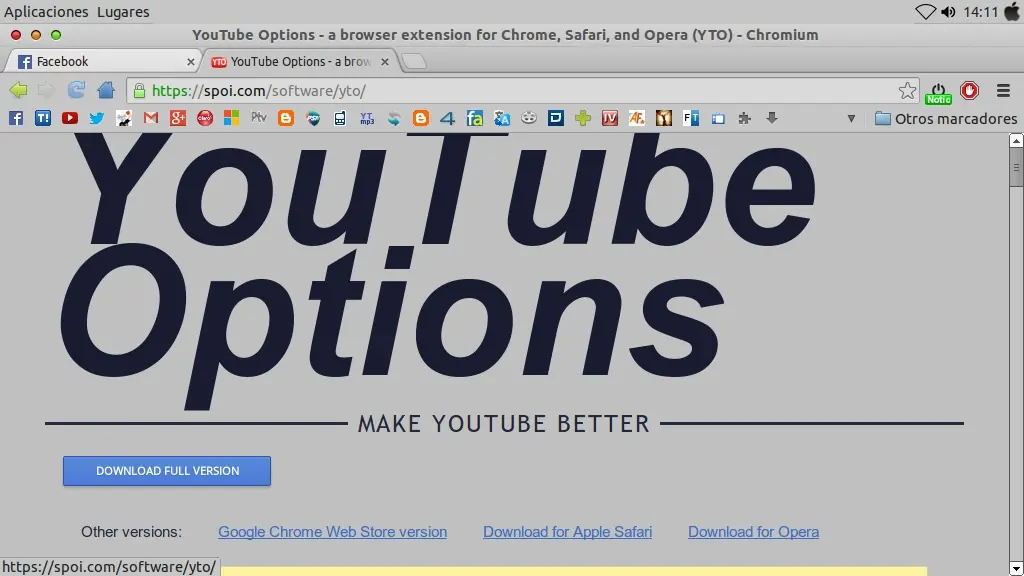
Task: Follow the Download for Apple Safari link
Action: (x=568, y=532)
